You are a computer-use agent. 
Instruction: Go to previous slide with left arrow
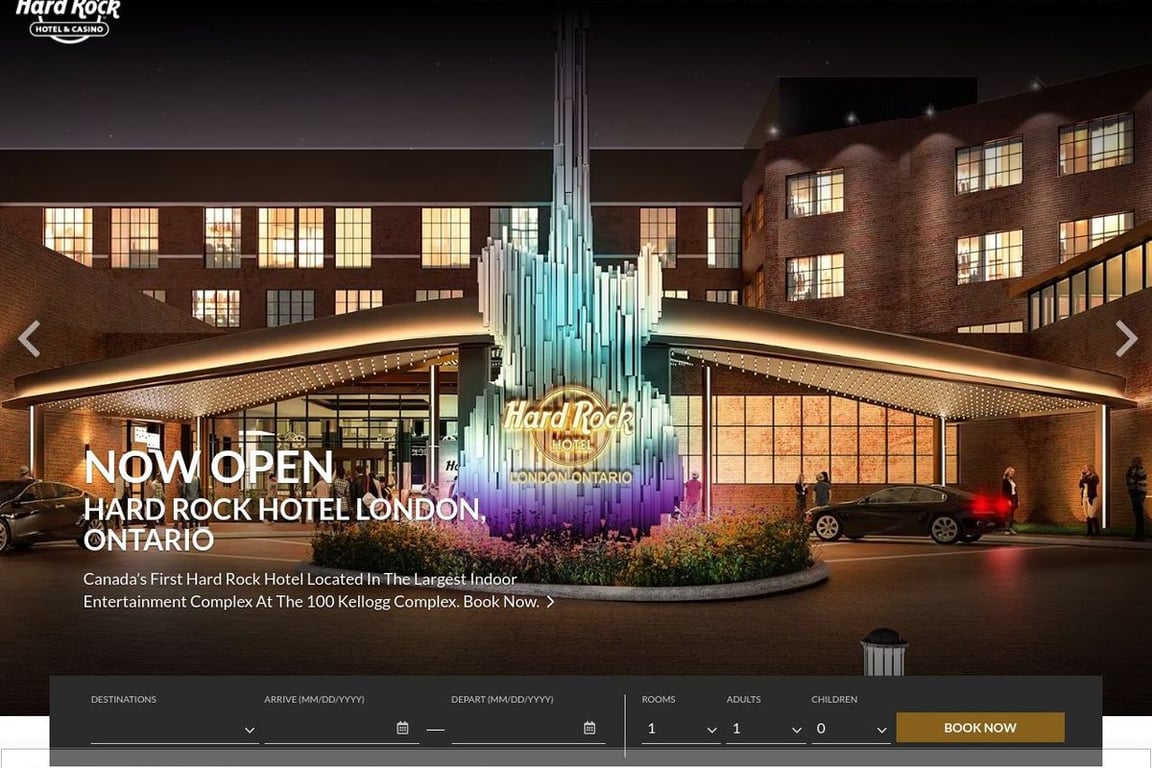29,339
